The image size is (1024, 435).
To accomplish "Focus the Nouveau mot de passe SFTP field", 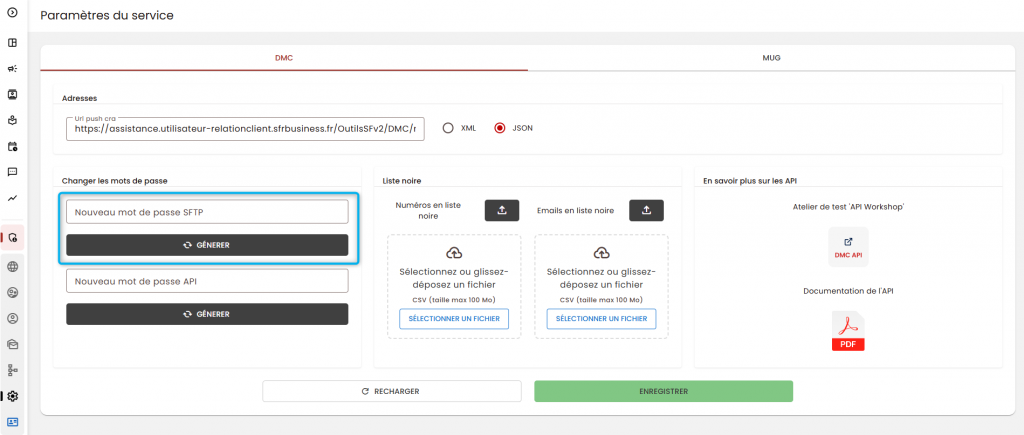I will pyautogui.click(x=207, y=212).
